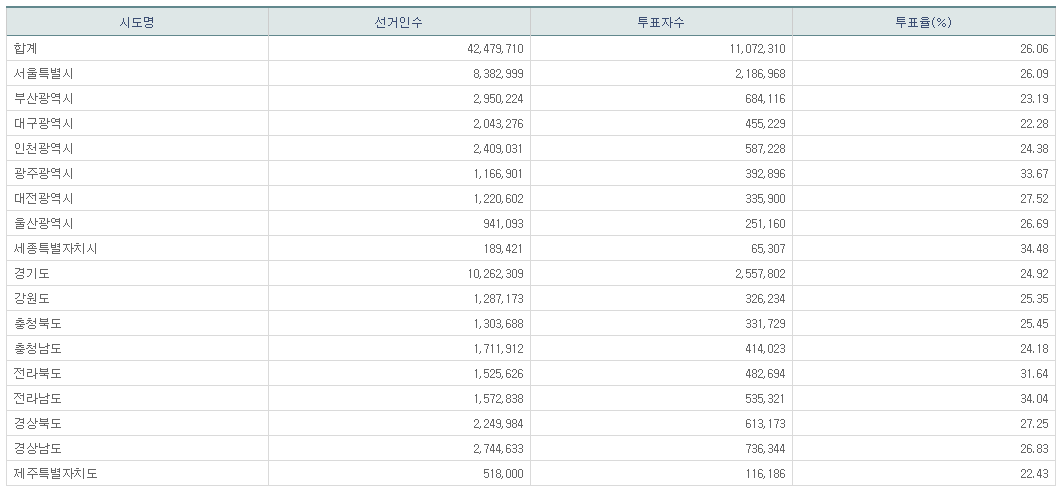Select the 합계 row label
The height and width of the screenshot is (491, 1062).
26,48
